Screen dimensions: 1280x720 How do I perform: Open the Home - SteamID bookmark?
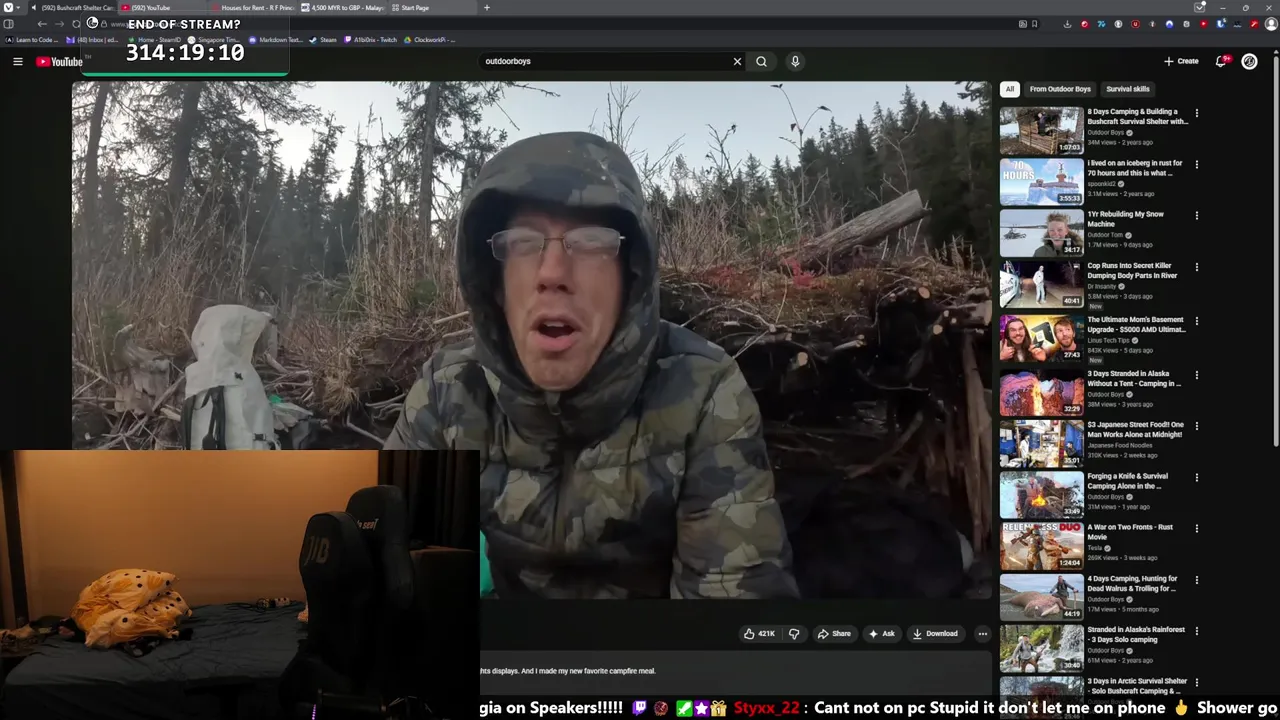154,40
